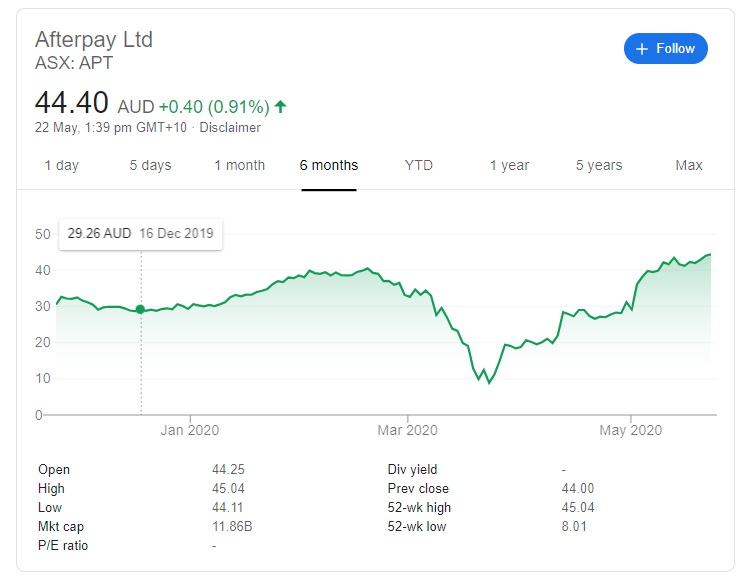The width and height of the screenshot is (742, 582).
Task: Click the Jan 2020 axis label
Action: coord(189,430)
